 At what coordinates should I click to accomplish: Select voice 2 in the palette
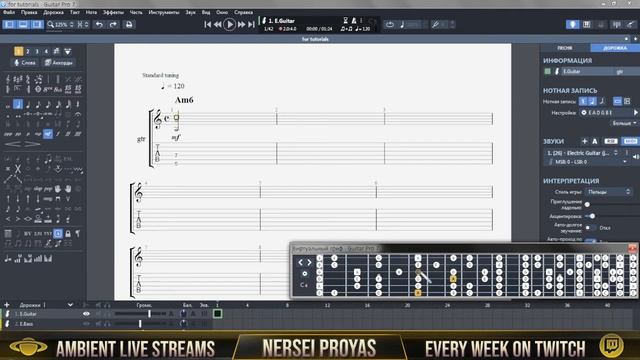[28, 51]
